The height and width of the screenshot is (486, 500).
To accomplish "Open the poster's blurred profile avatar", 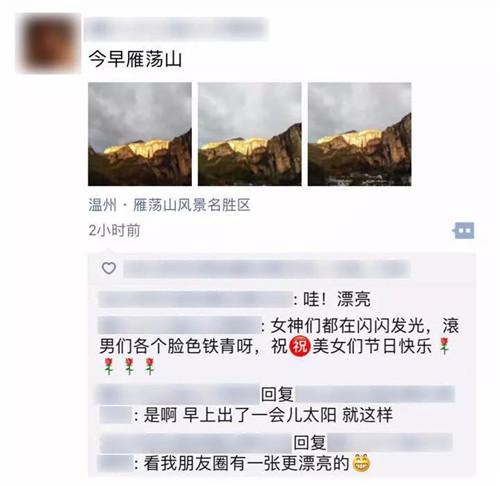I will pyautogui.click(x=48, y=43).
